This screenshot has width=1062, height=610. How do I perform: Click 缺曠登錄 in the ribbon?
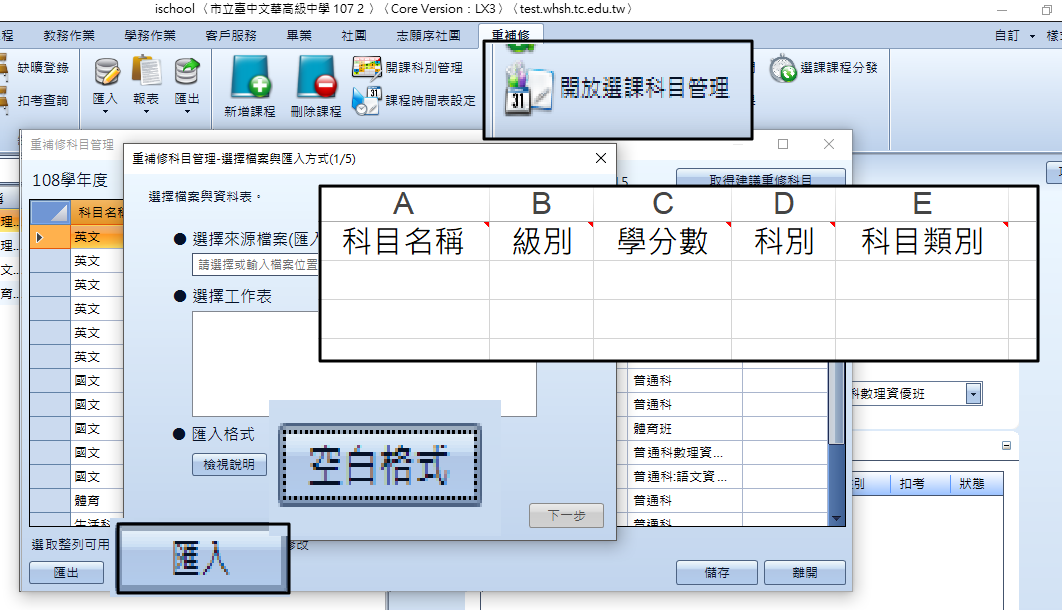(x=43, y=68)
